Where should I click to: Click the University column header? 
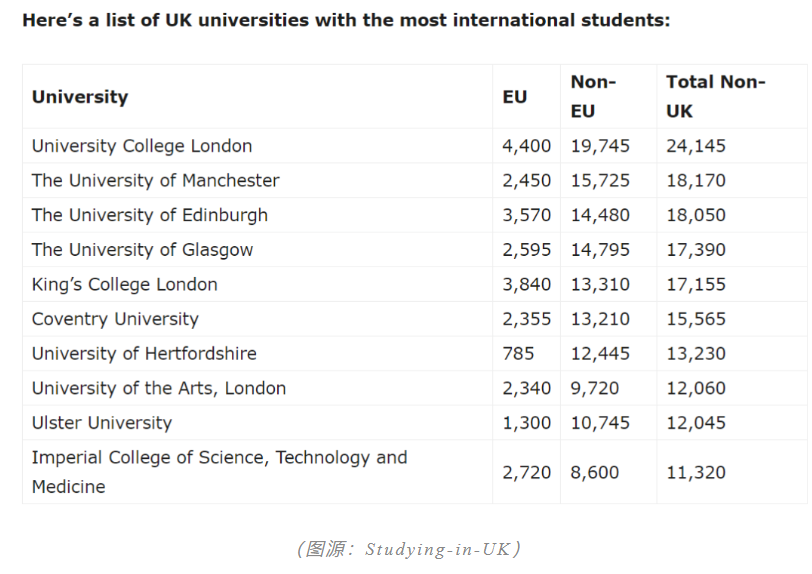[x=80, y=97]
